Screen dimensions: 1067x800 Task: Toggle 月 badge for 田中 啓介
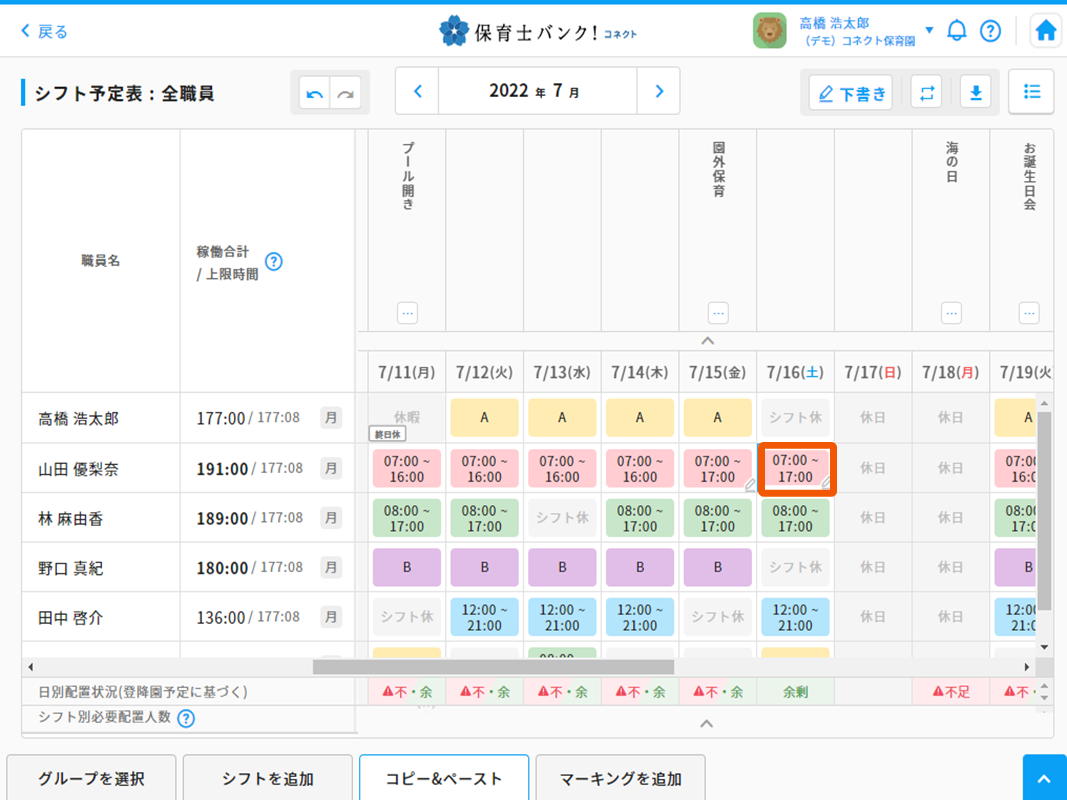(x=331, y=617)
